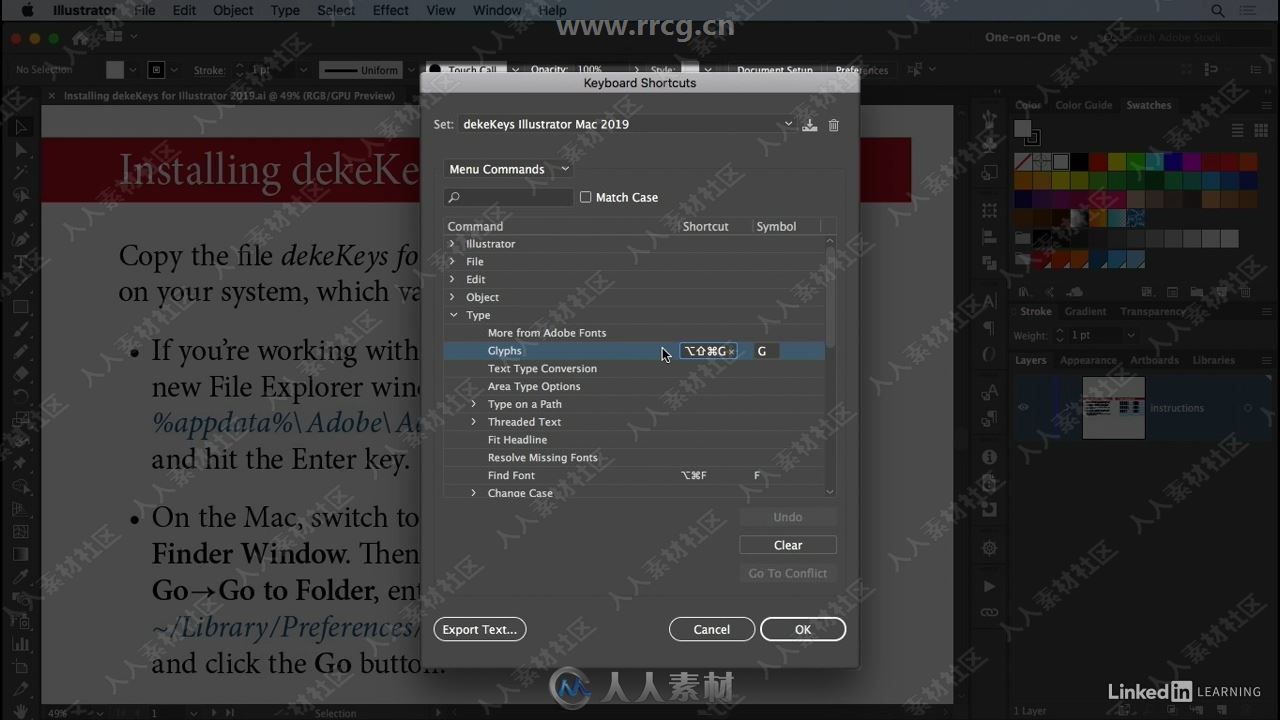This screenshot has height=720, width=1280.
Task: Expand the Illustrator command group
Action: pyautogui.click(x=452, y=244)
